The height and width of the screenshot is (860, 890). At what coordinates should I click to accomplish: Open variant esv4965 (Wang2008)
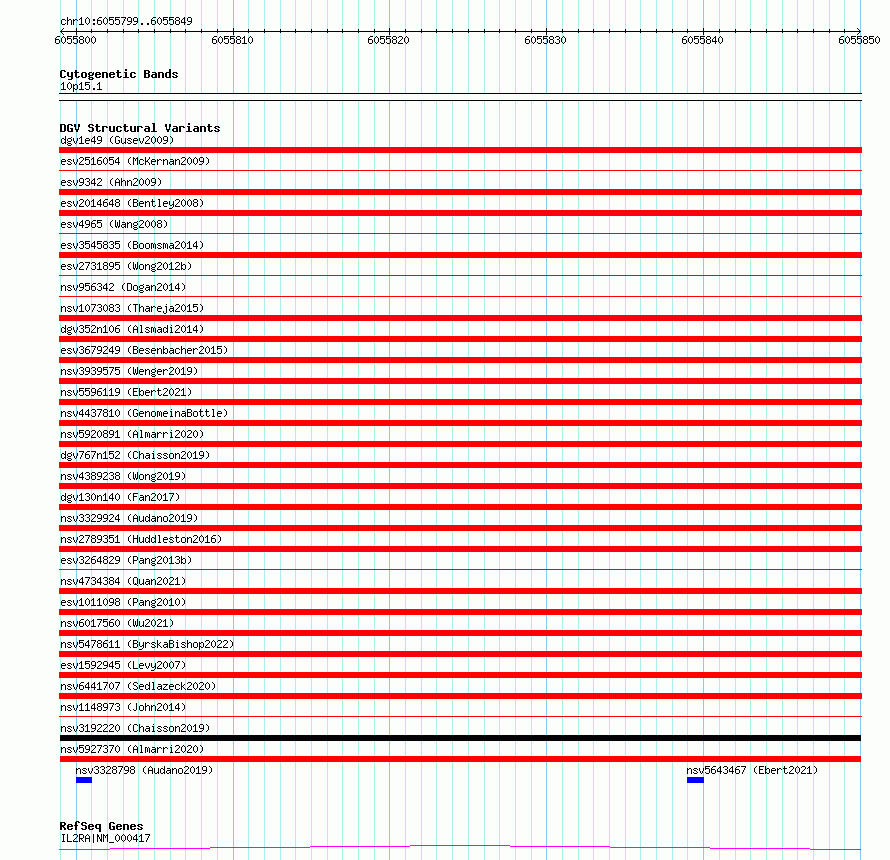114,224
